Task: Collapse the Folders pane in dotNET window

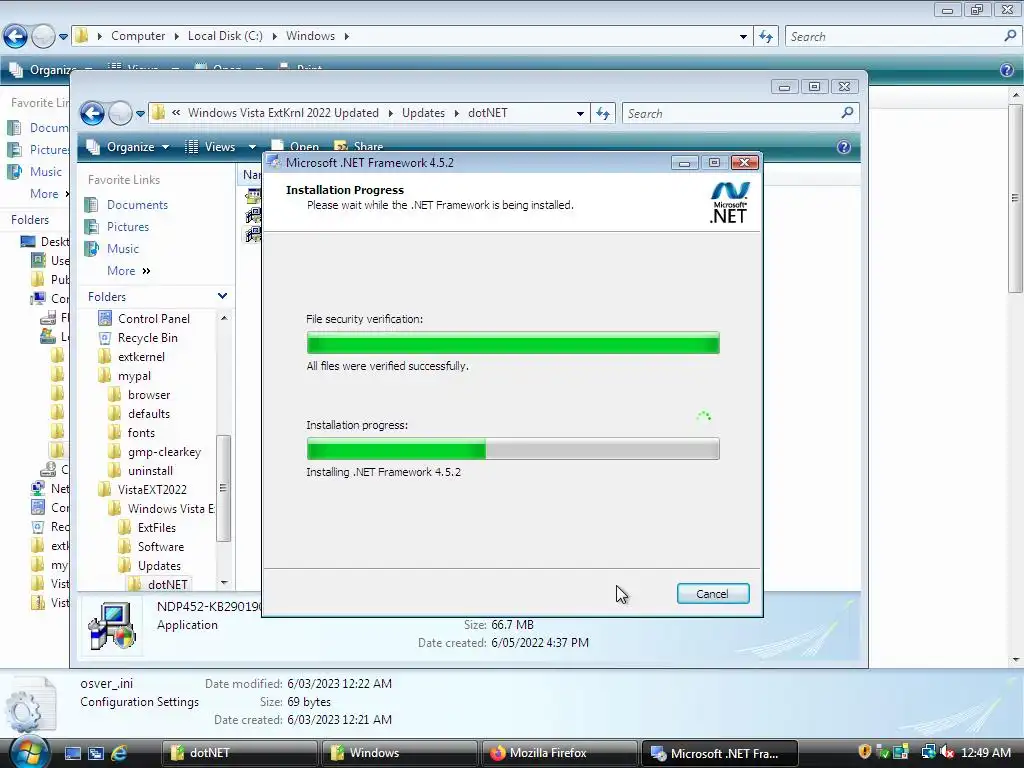Action: (222, 296)
